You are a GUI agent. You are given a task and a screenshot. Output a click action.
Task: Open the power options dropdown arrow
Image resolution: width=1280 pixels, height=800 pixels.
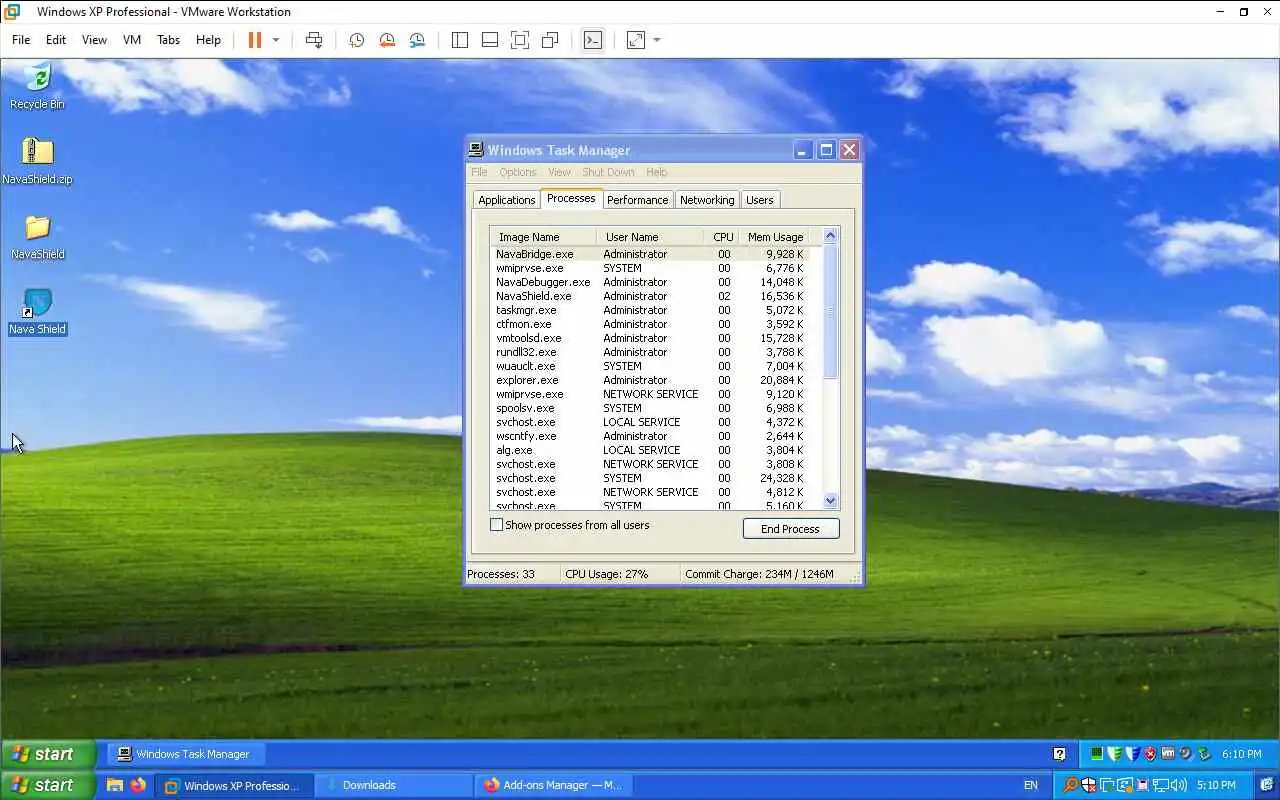tap(276, 40)
